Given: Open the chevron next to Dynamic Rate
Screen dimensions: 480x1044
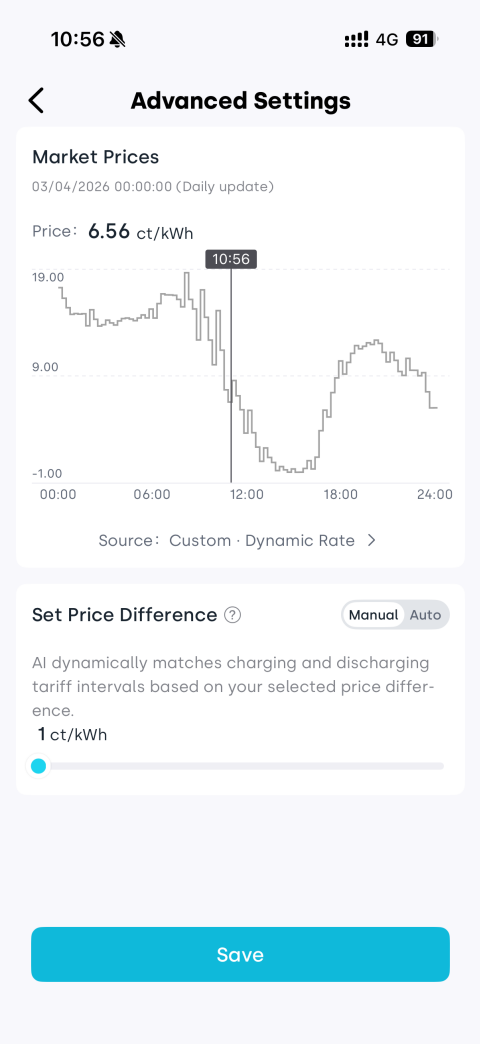Looking at the screenshot, I should tap(371, 541).
